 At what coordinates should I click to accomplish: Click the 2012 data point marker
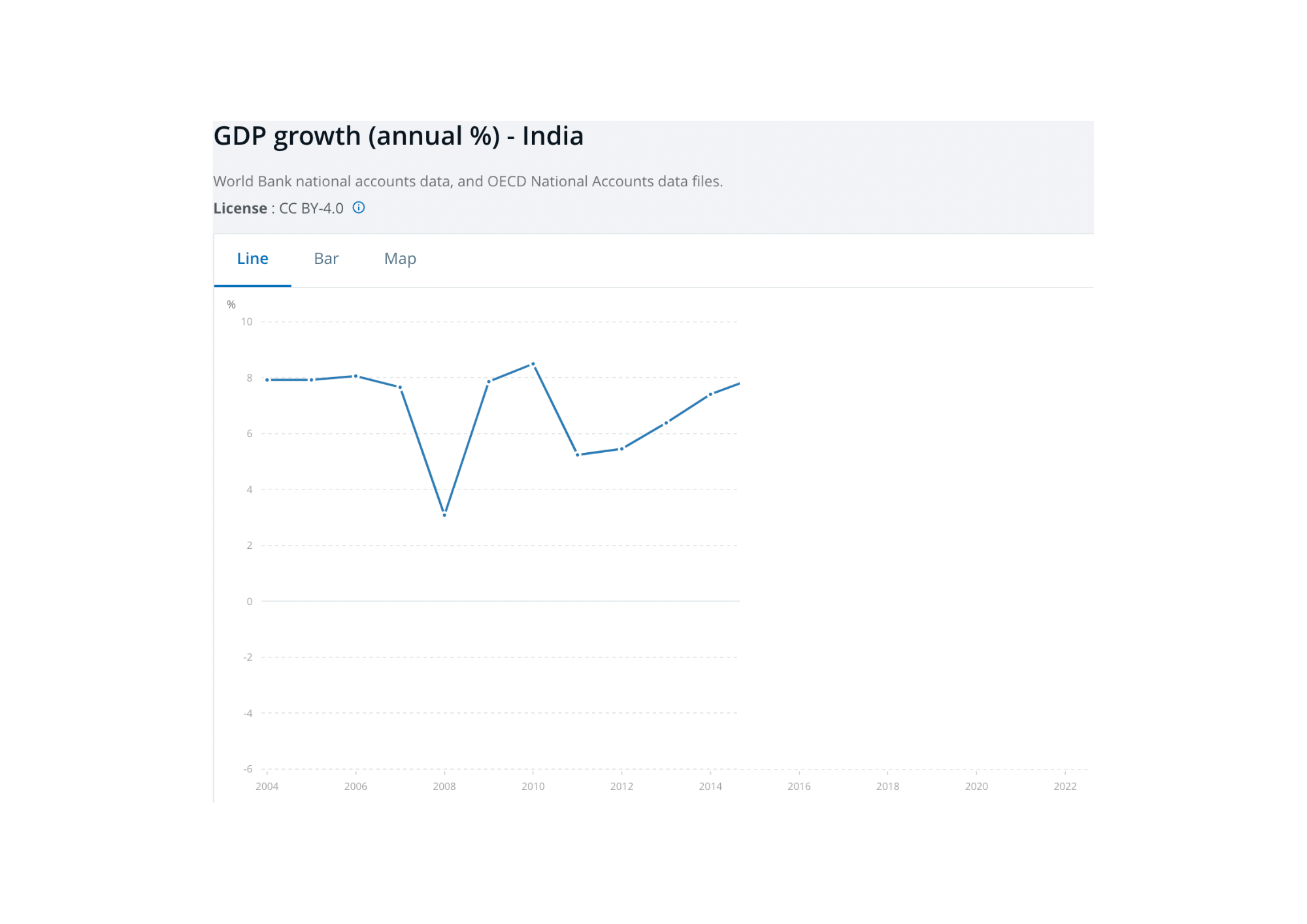pyautogui.click(x=621, y=449)
